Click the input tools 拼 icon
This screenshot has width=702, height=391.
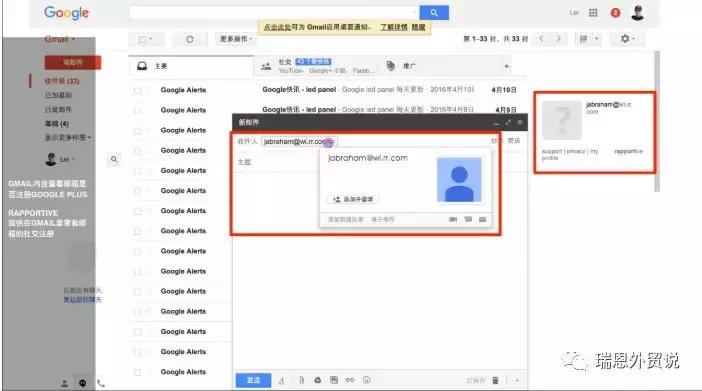click(583, 39)
